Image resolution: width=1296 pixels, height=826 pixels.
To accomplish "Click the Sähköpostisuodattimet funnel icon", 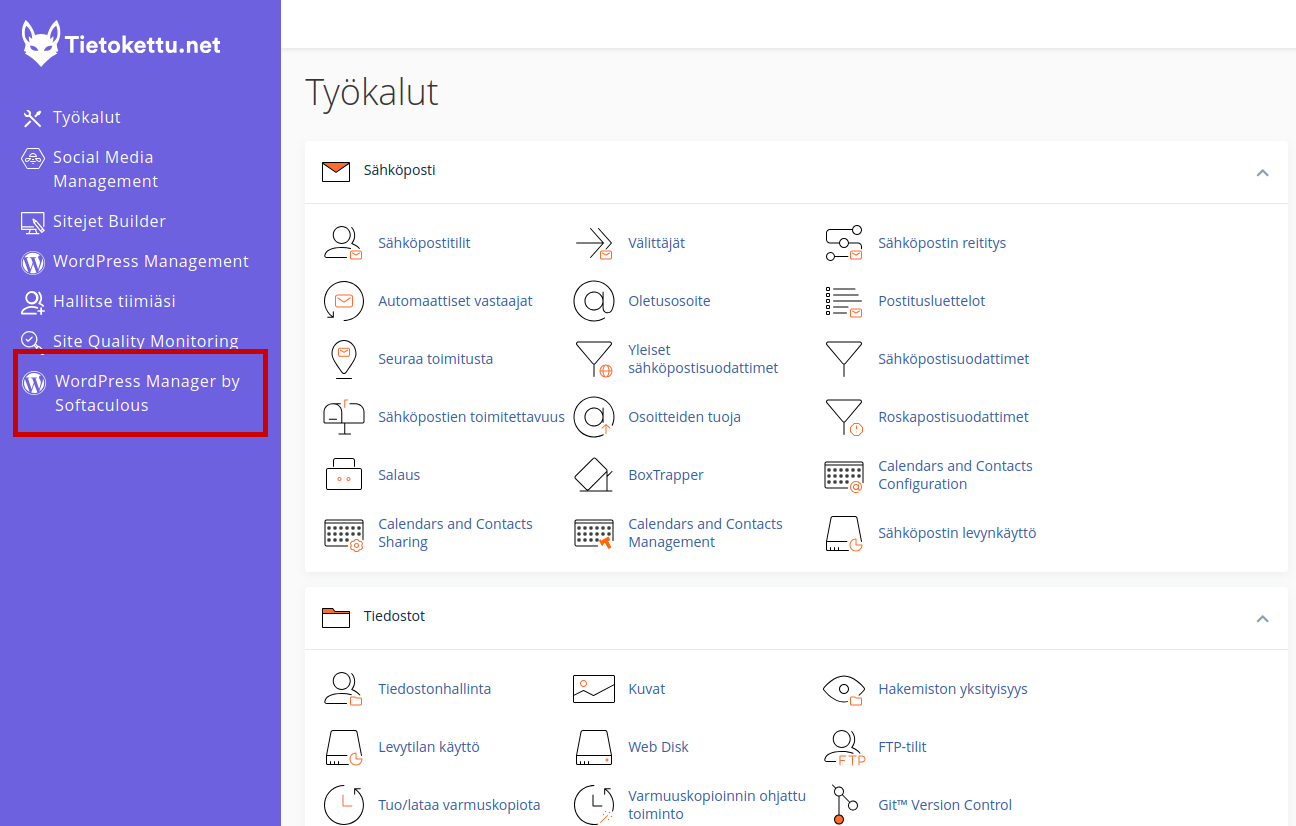I will pyautogui.click(x=843, y=359).
